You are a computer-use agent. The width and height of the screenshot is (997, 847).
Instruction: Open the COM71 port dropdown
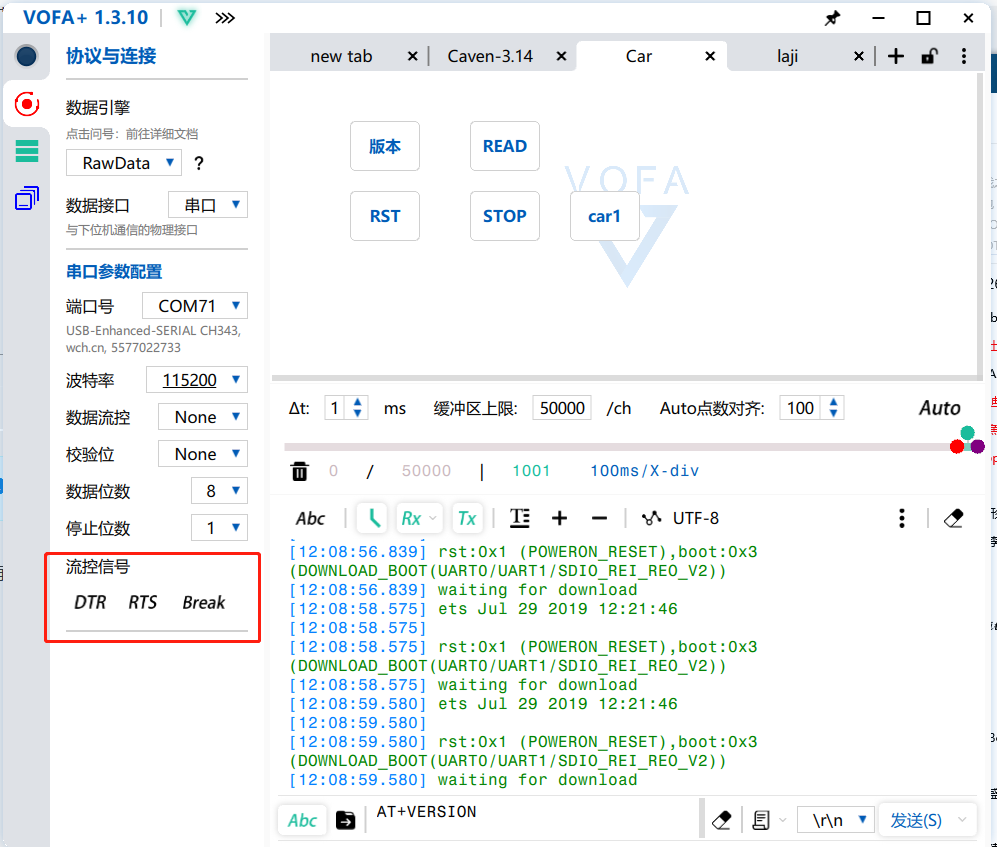(x=195, y=306)
